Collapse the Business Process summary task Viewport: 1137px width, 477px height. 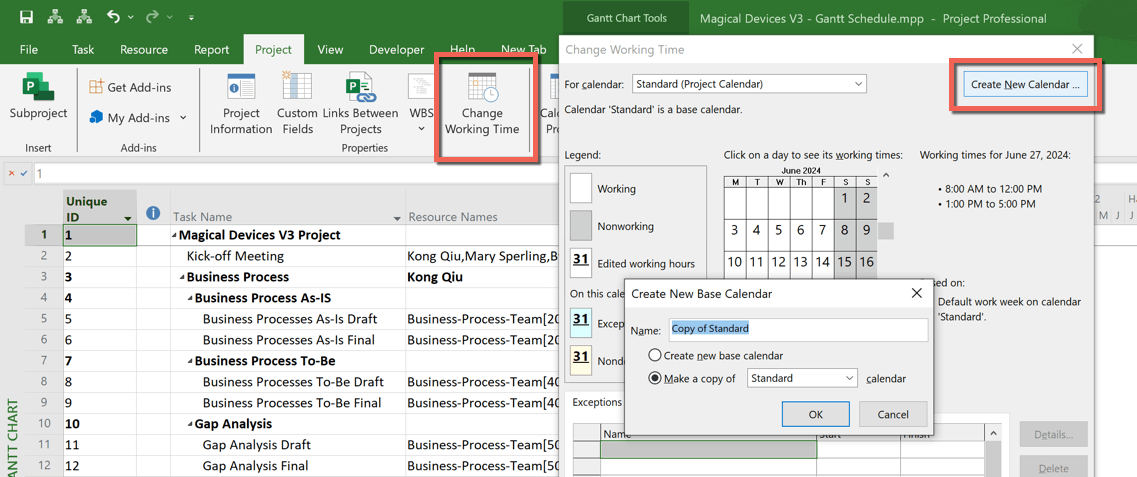182,278
